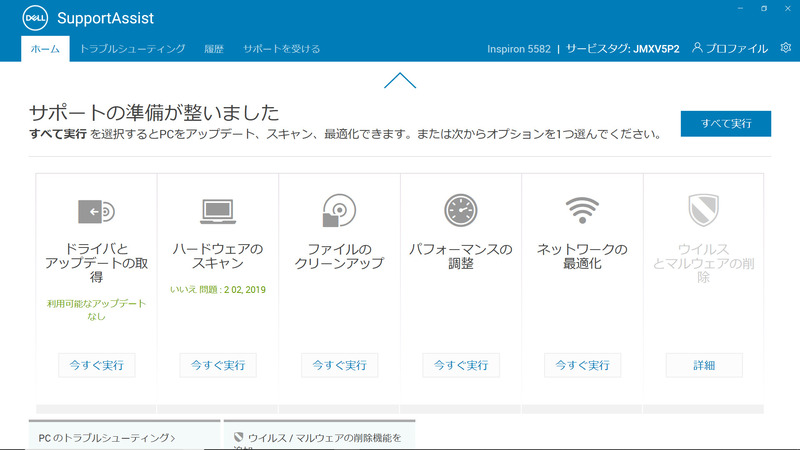Click ウイルスとマルウェアの削除 title
800x450 pixels.
click(x=704, y=263)
